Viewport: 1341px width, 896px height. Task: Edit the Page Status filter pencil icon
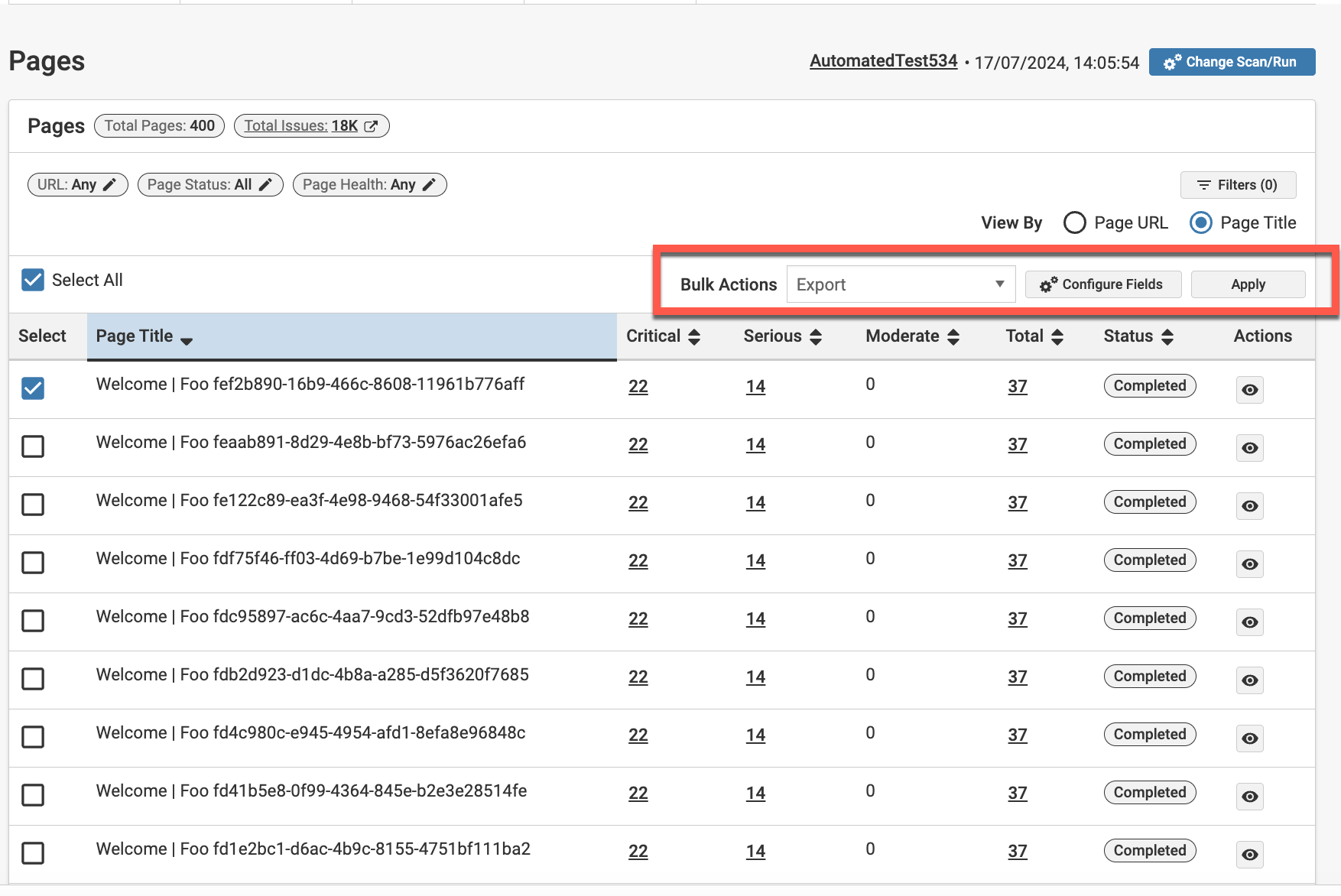[x=265, y=185]
